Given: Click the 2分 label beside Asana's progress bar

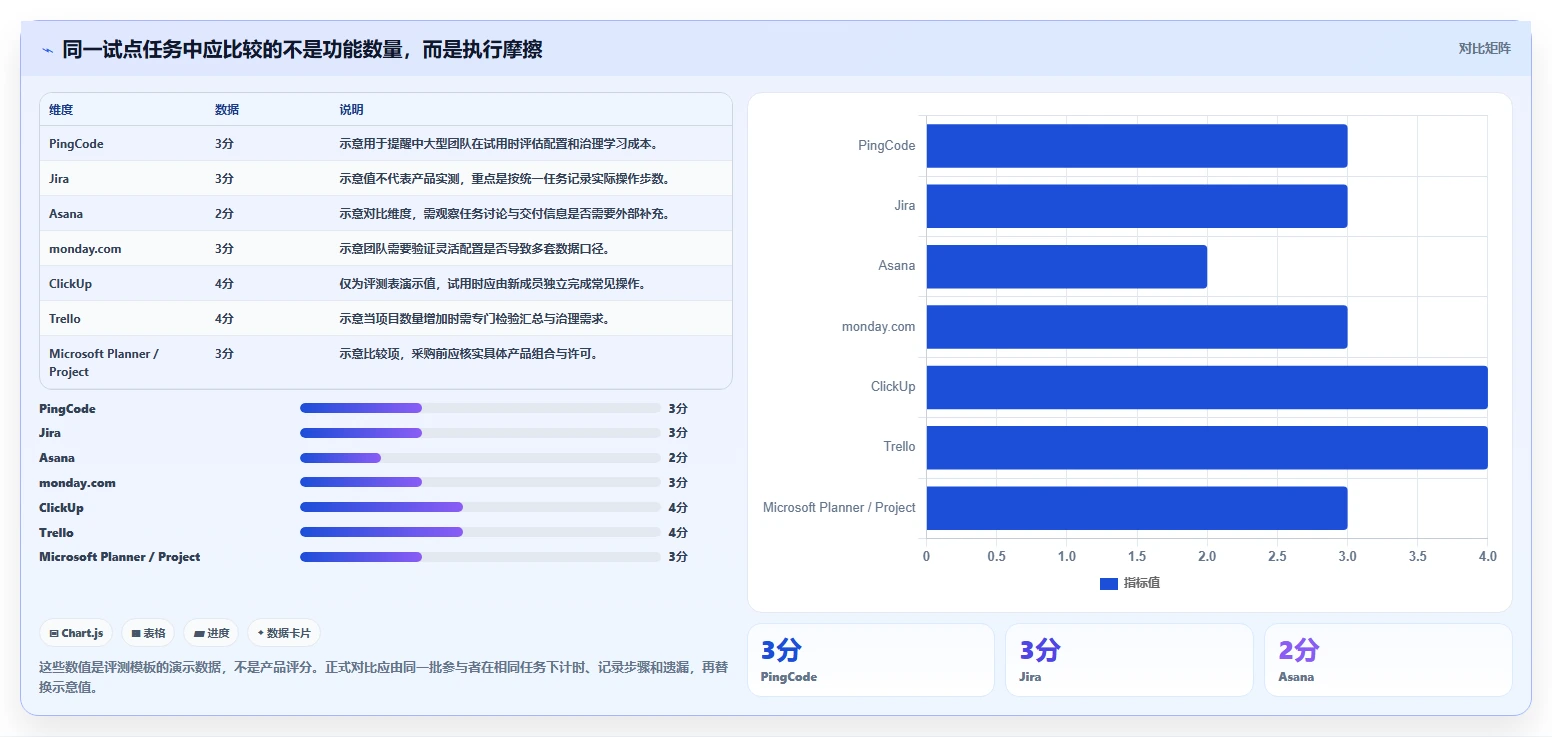Looking at the screenshot, I should (x=678, y=458).
